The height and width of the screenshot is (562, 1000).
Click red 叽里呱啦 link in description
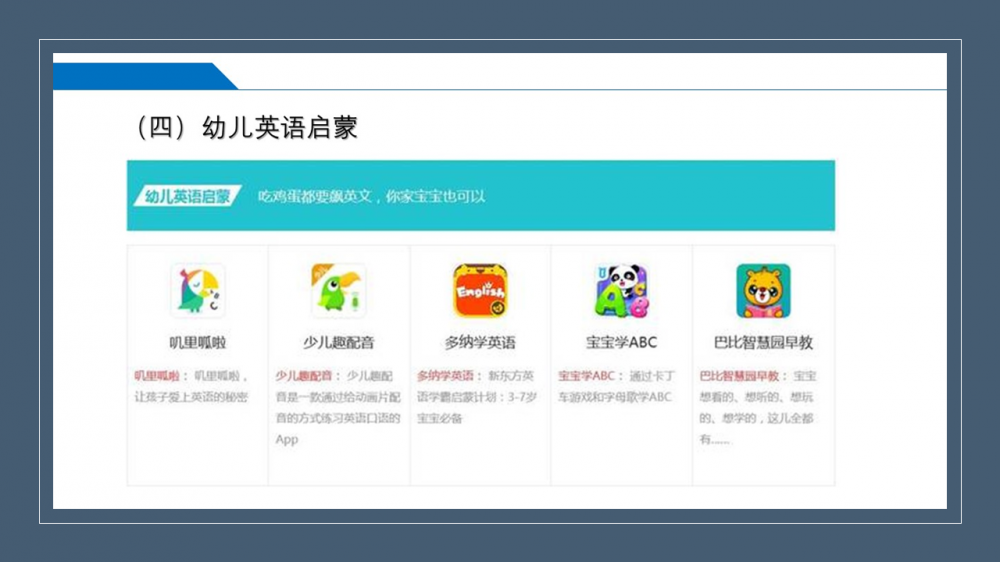point(157,376)
